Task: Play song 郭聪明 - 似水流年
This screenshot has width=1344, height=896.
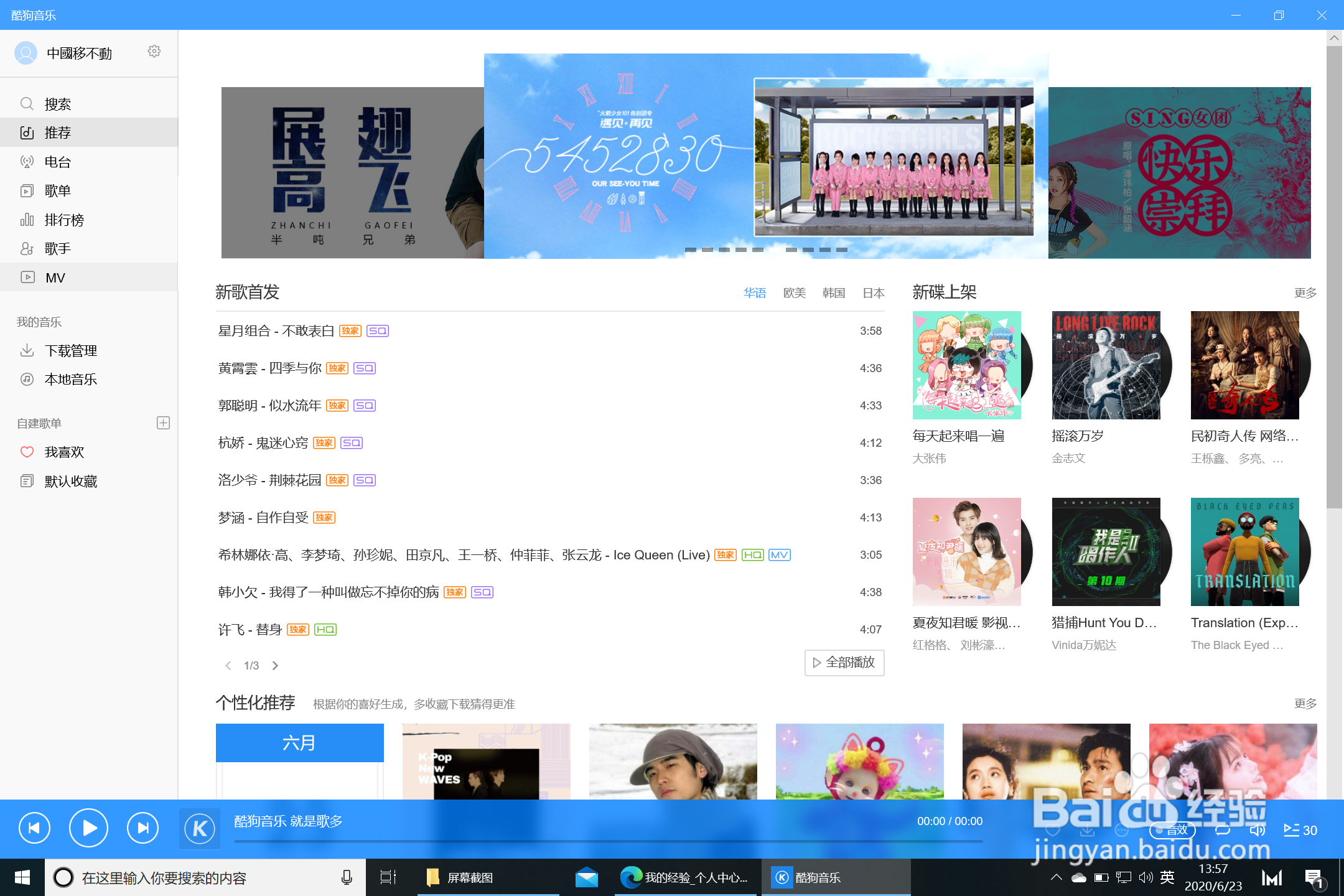Action: click(x=270, y=406)
